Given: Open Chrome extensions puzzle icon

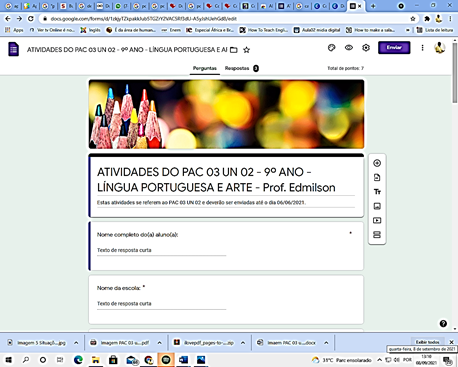Looking at the screenshot, I should pyautogui.click(x=427, y=19).
